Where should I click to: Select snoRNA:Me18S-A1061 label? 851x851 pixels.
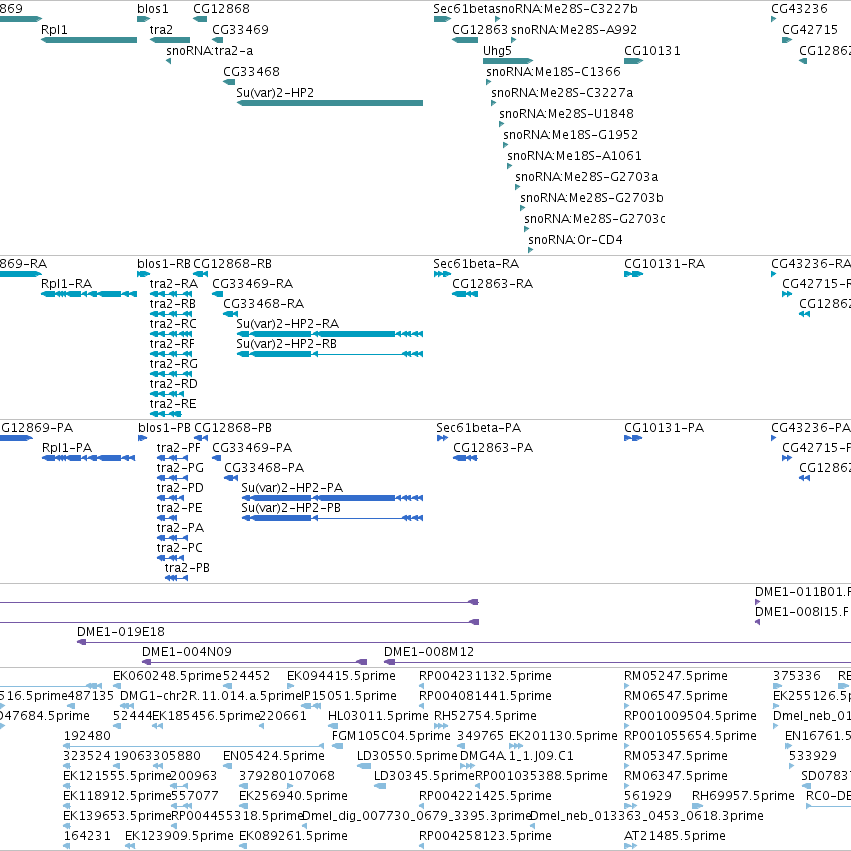574,156
